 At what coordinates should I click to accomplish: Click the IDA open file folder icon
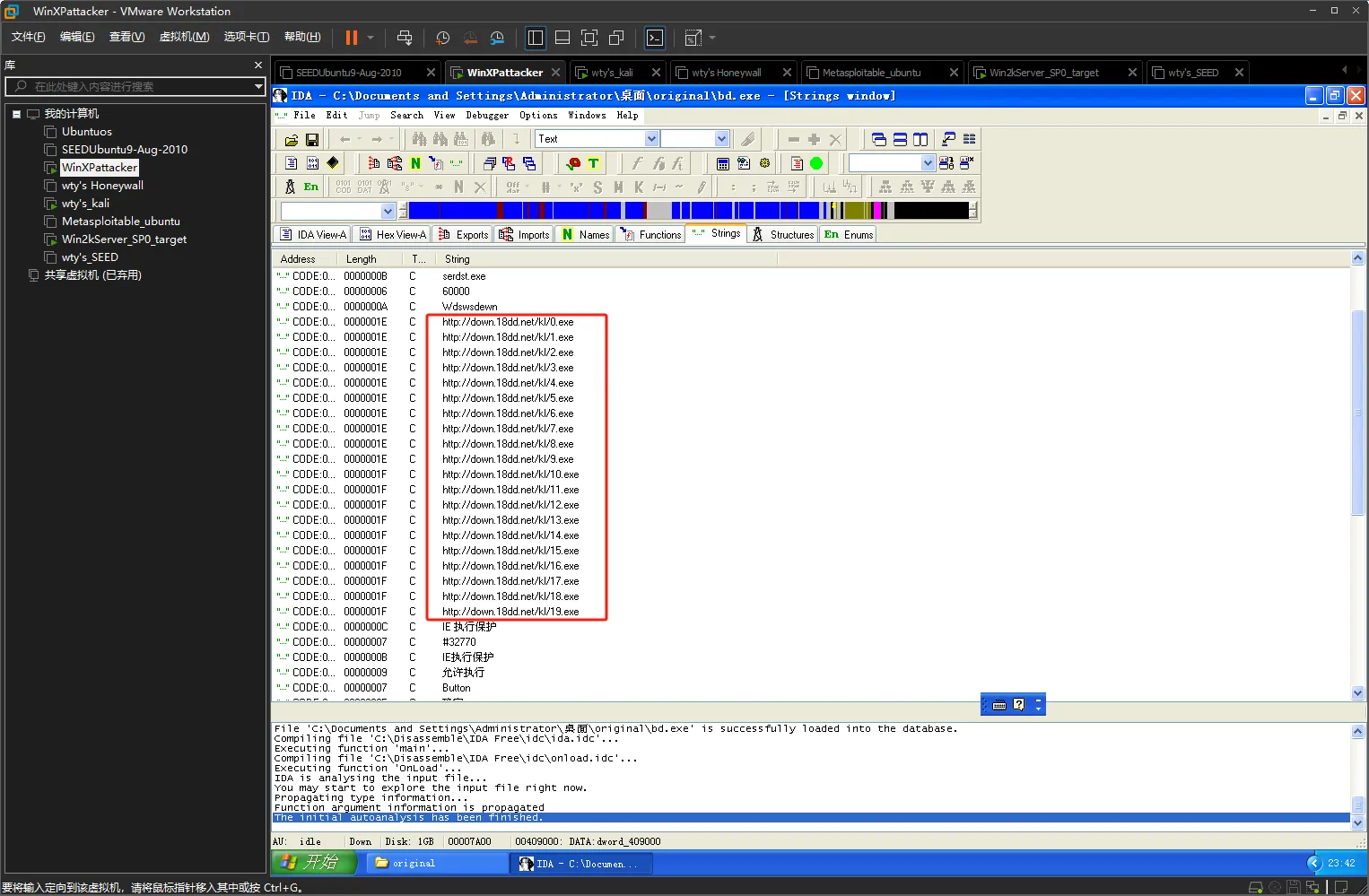click(291, 140)
